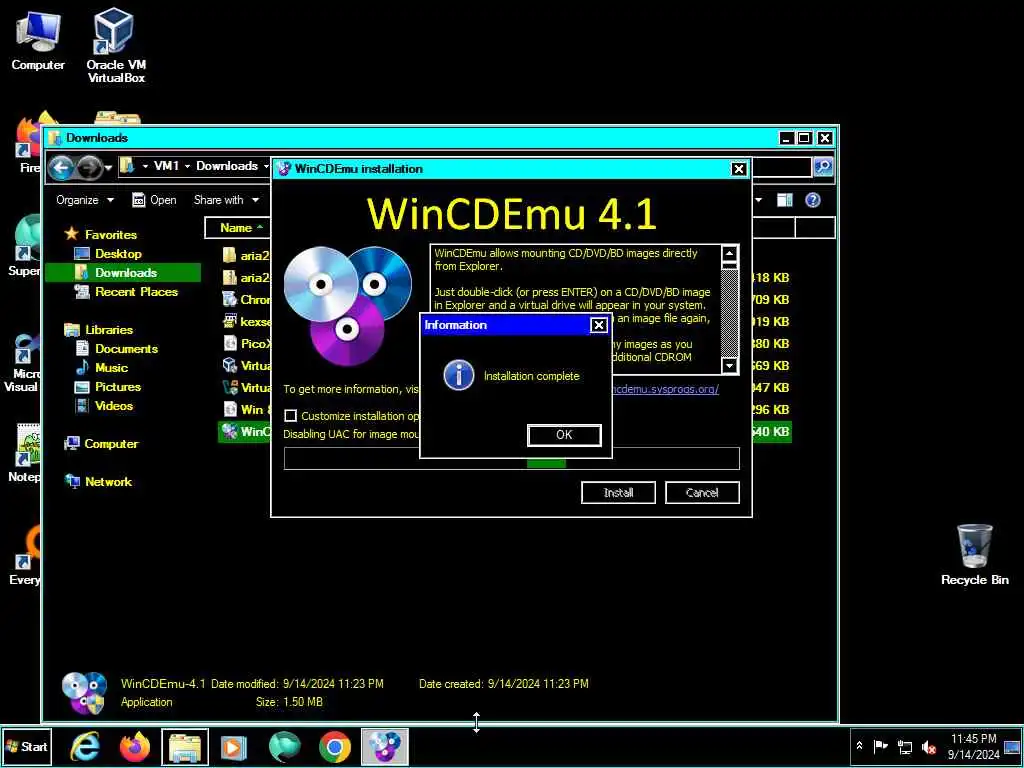The width and height of the screenshot is (1024, 768).
Task: Open the Recycle Bin desktop icon
Action: pyautogui.click(x=974, y=554)
